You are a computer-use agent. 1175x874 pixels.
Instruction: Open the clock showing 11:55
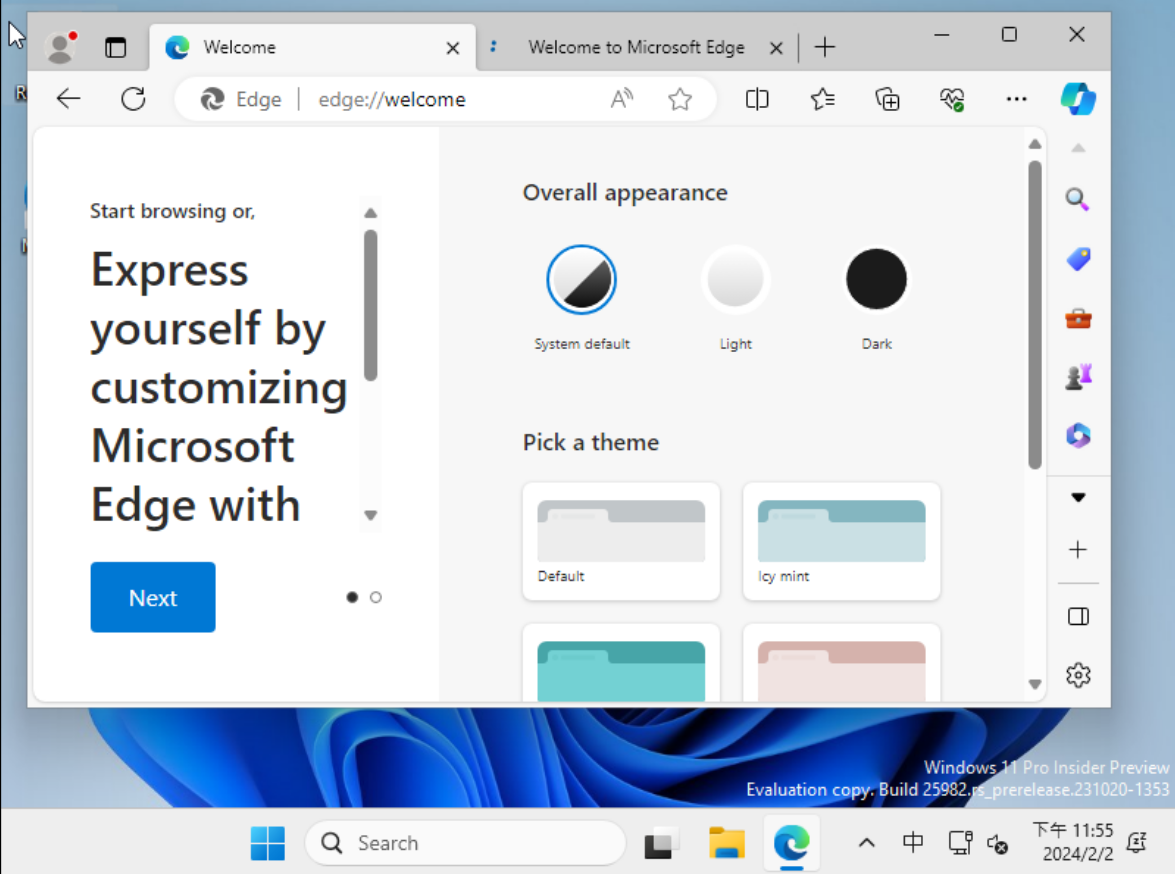pyautogui.click(x=1073, y=842)
